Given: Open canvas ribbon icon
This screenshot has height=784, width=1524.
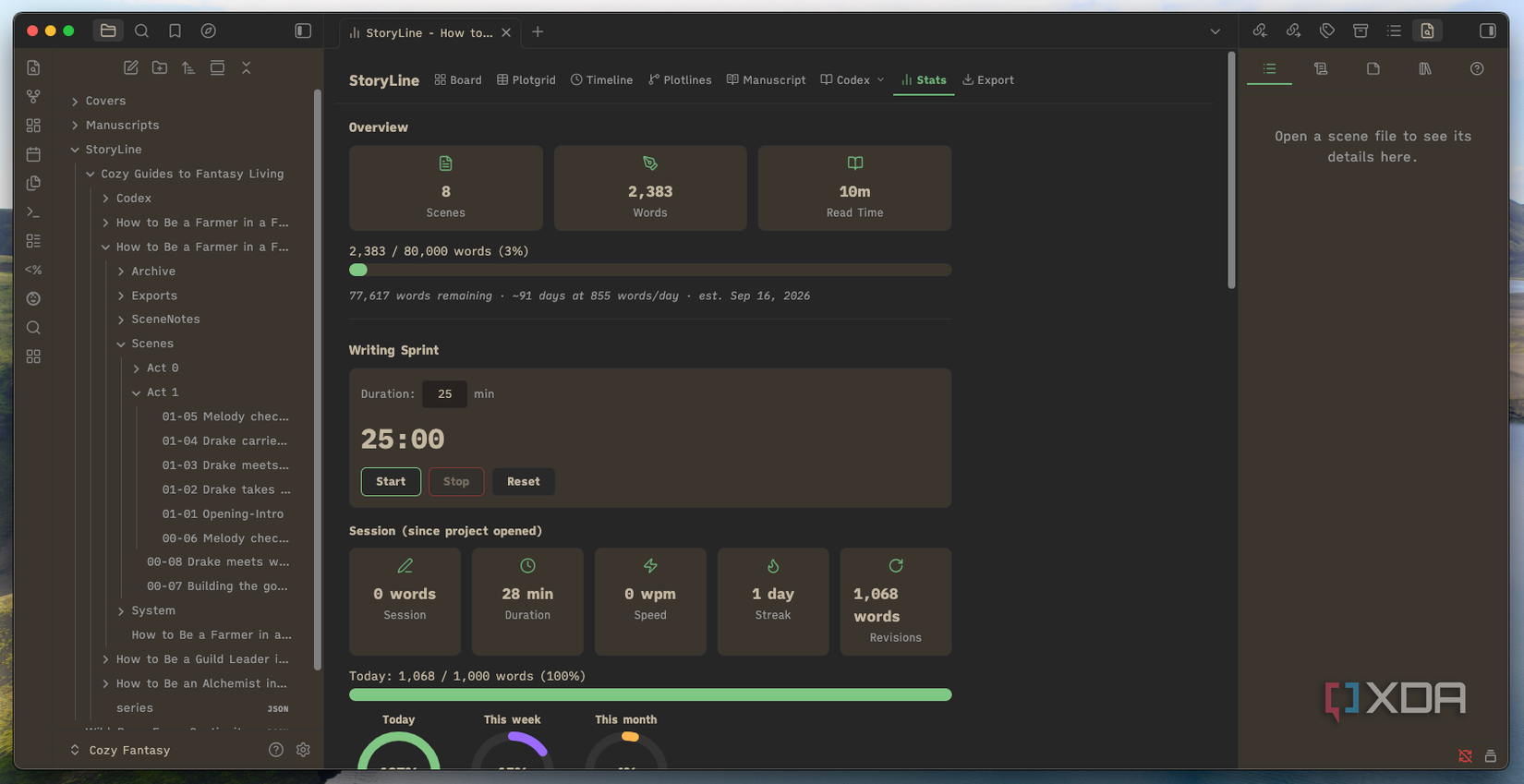Looking at the screenshot, I should [33, 125].
